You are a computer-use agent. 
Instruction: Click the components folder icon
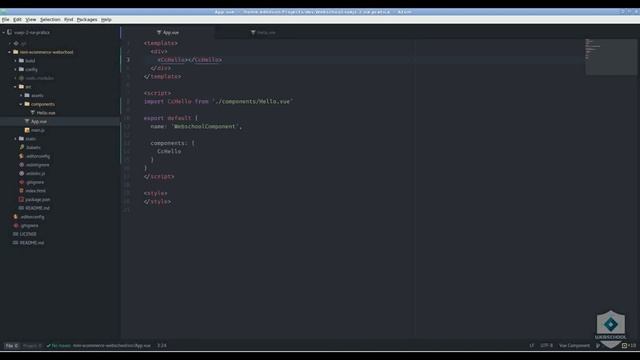27,104
